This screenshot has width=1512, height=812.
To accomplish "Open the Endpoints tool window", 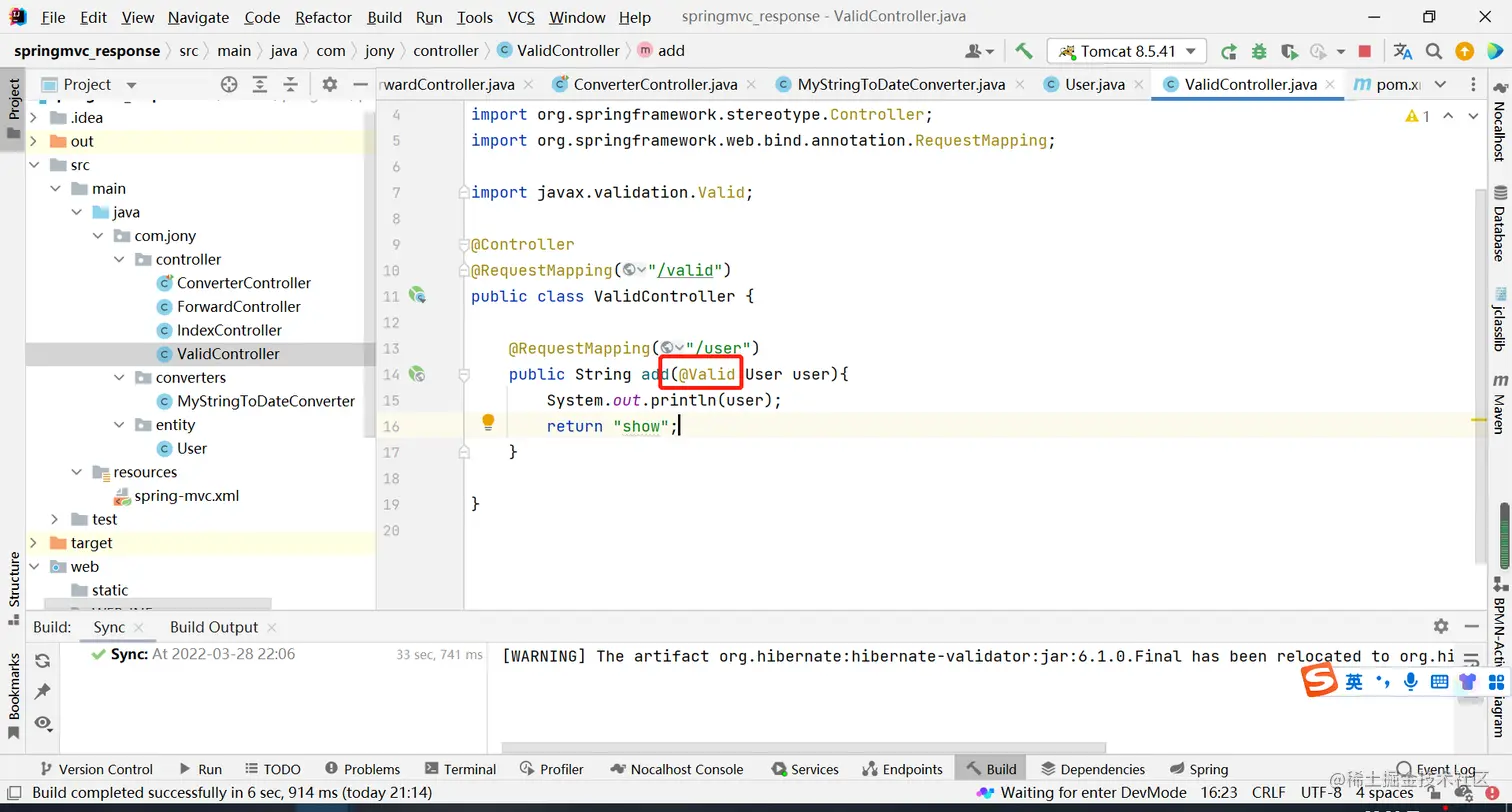I will 901,769.
